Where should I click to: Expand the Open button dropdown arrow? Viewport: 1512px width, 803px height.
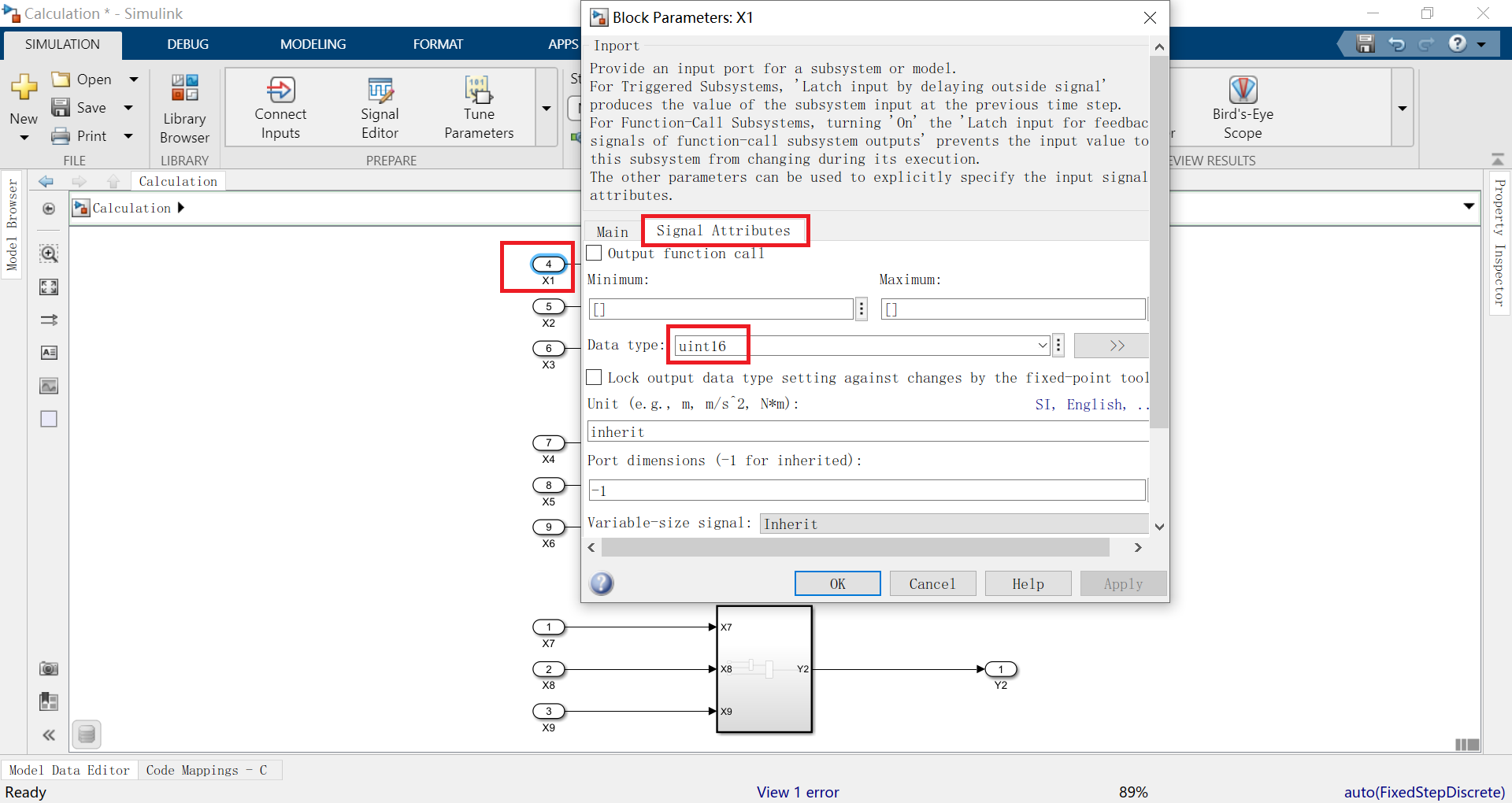(x=133, y=80)
